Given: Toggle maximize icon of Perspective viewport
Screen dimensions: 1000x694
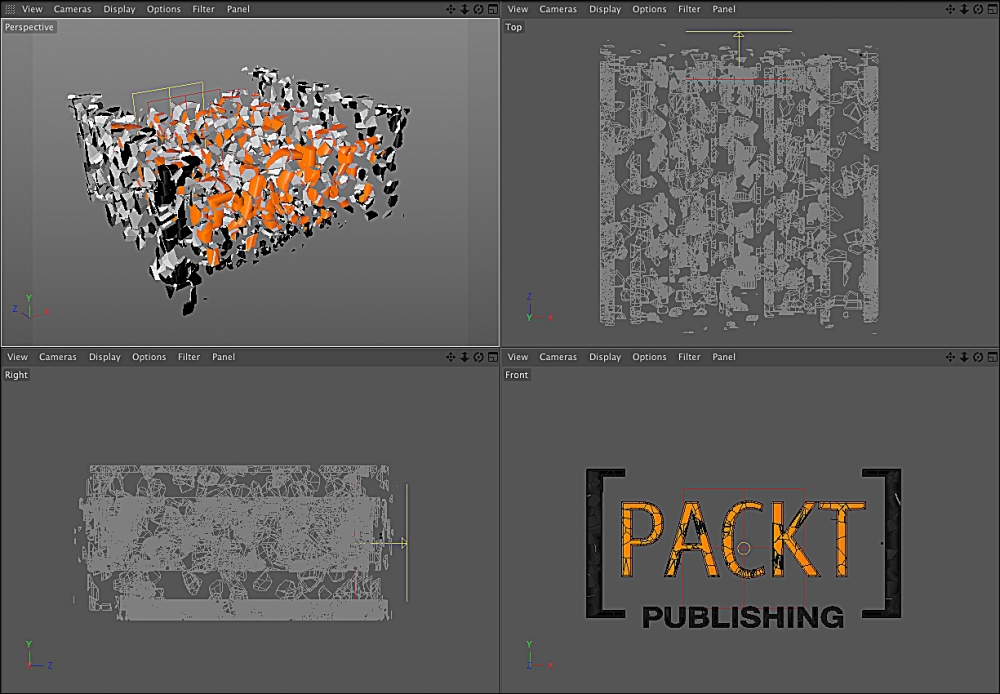Looking at the screenshot, I should click(x=493, y=9).
